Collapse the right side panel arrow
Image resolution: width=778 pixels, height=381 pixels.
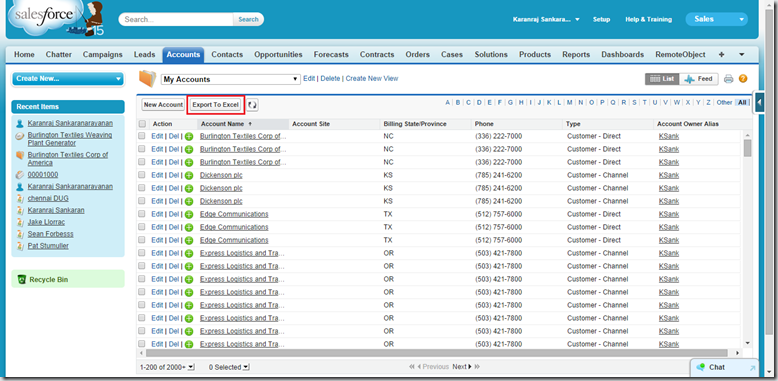coord(760,103)
